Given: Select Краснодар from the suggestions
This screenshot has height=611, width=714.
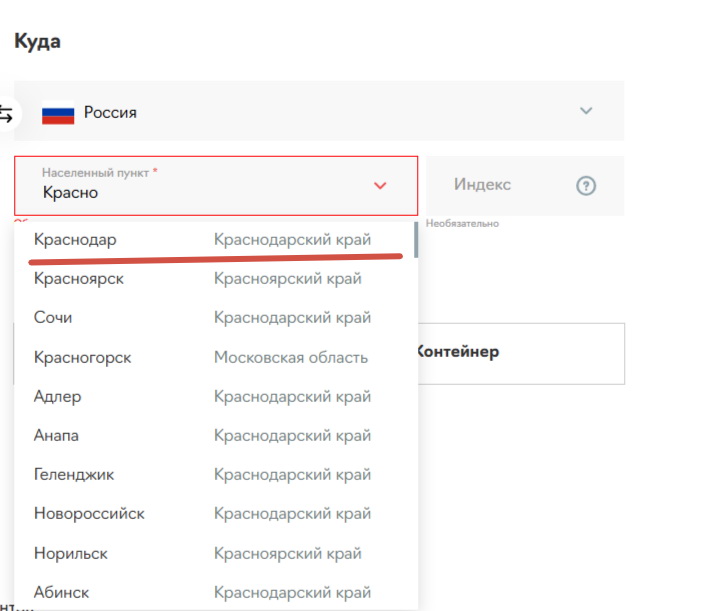Looking at the screenshot, I should tap(75, 240).
